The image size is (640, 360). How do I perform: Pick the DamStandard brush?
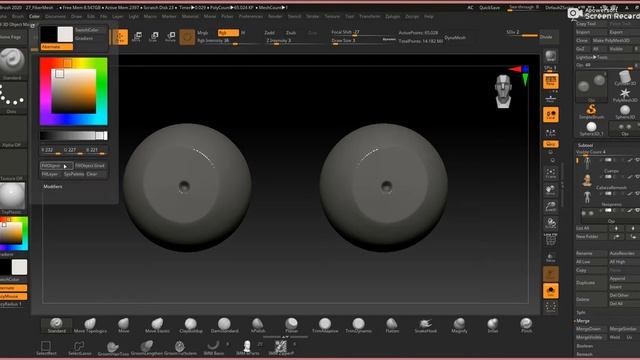pyautogui.click(x=224, y=325)
